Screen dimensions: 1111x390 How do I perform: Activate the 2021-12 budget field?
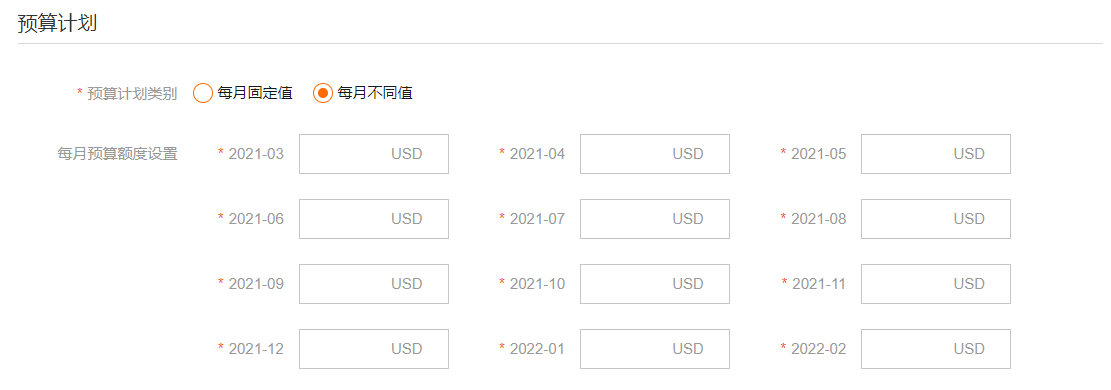(x=374, y=349)
